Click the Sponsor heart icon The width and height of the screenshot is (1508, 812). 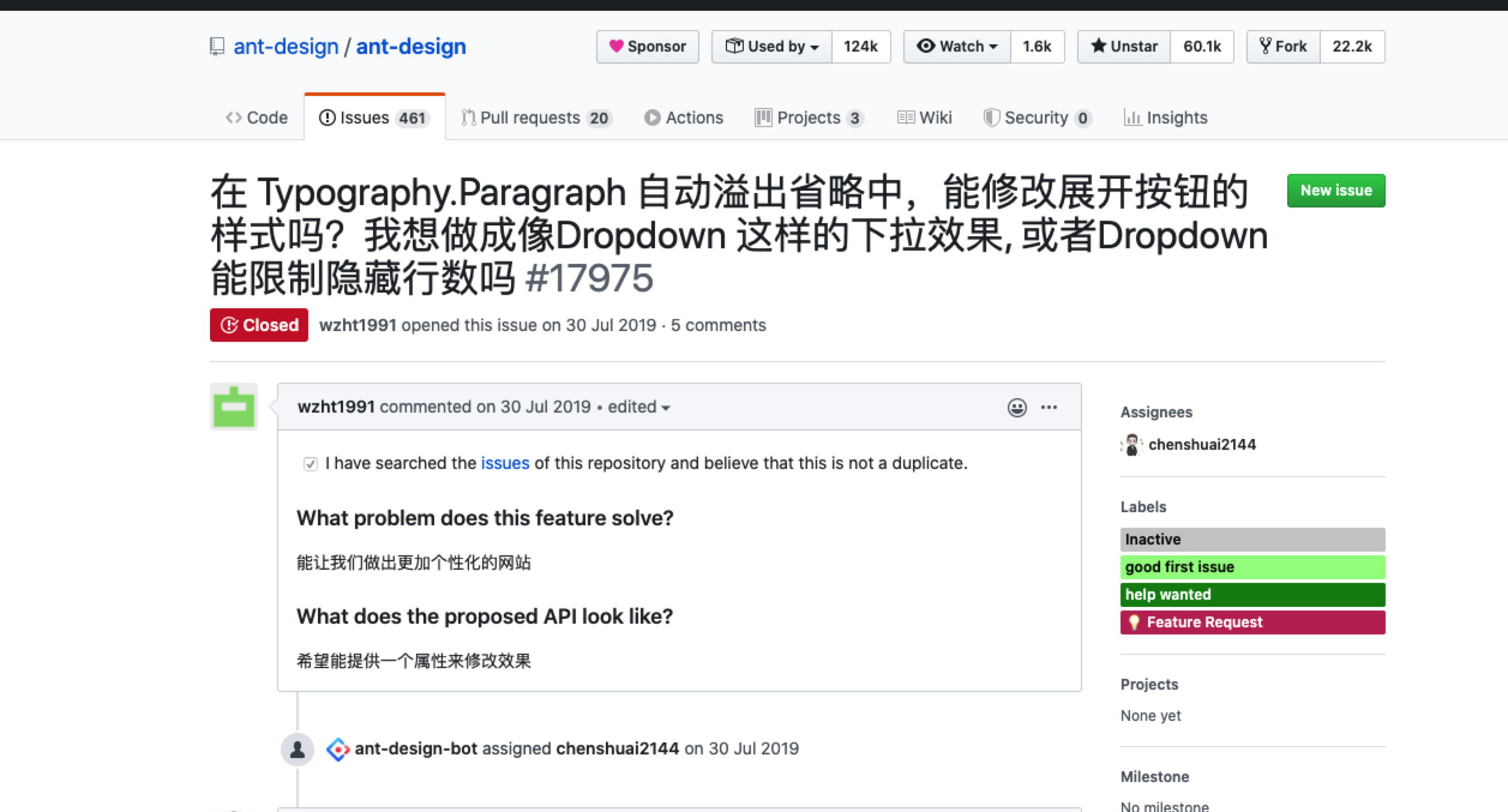pos(619,46)
